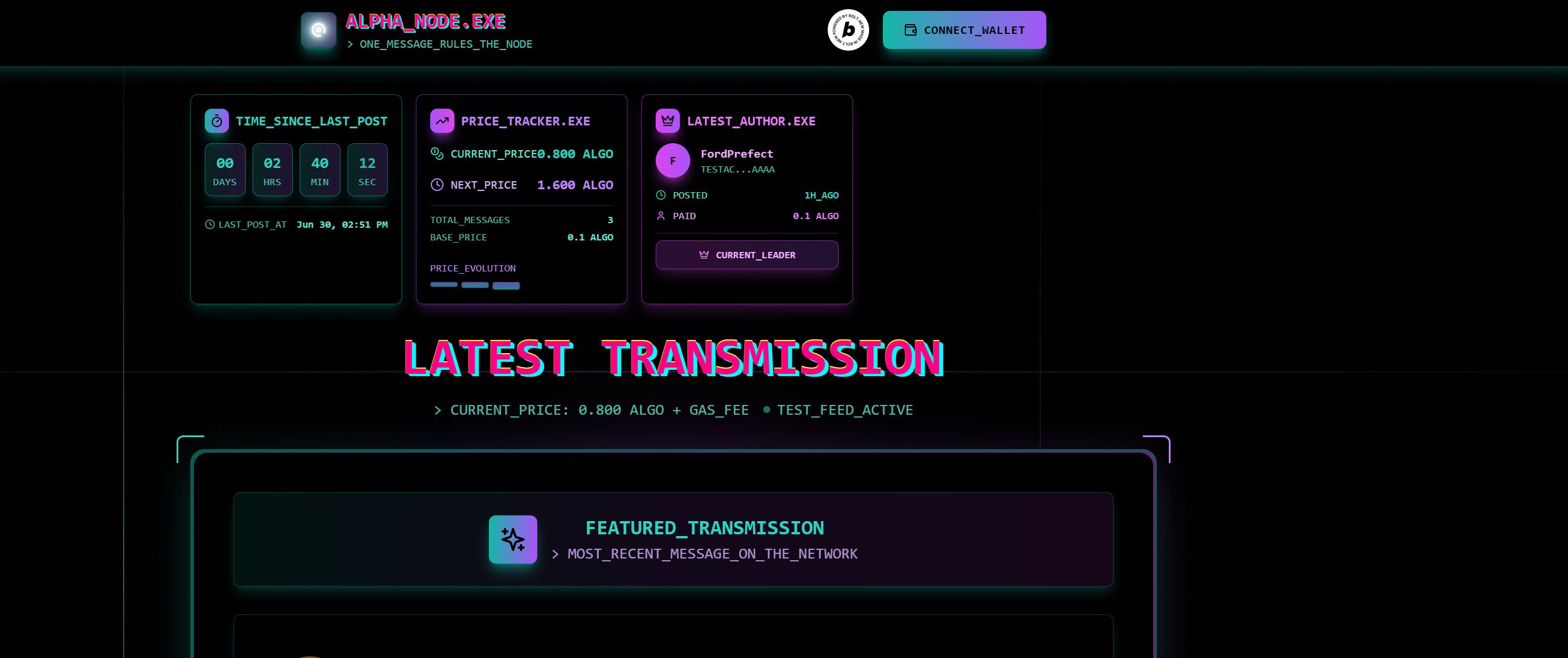The image size is (1568, 658).
Task: Click the ALPHA_NODE.EXE title text
Action: pyautogui.click(x=426, y=22)
